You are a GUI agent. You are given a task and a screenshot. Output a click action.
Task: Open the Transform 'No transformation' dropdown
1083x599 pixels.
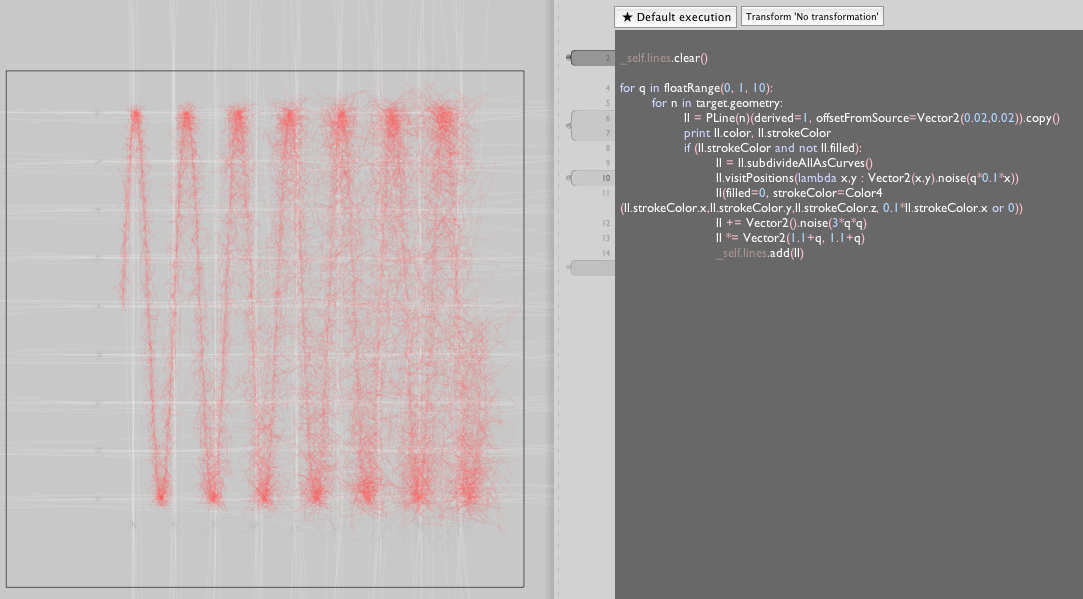(x=812, y=17)
